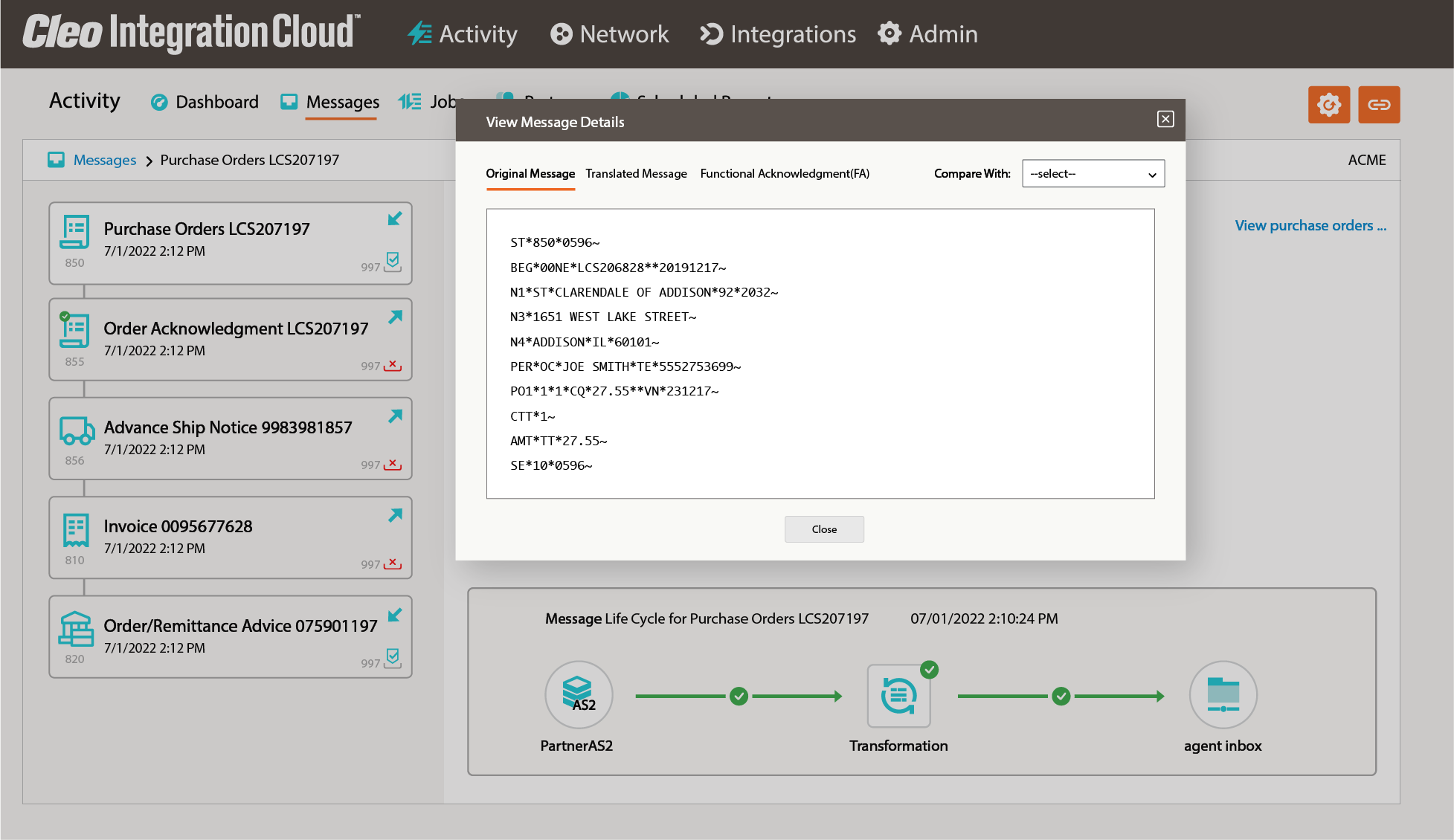Image resolution: width=1454 pixels, height=840 pixels.
Task: Click the red 997 failure indicator on Invoice
Action: tap(392, 563)
